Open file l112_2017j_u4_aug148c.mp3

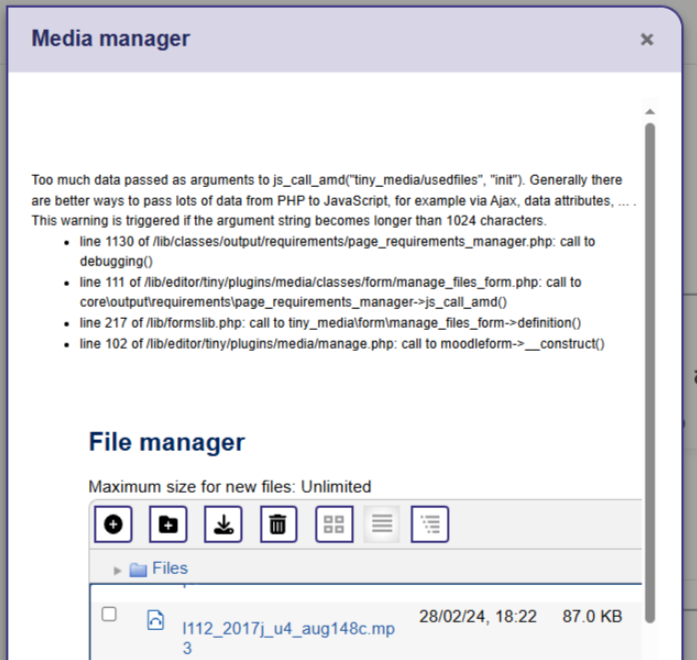coord(288,638)
